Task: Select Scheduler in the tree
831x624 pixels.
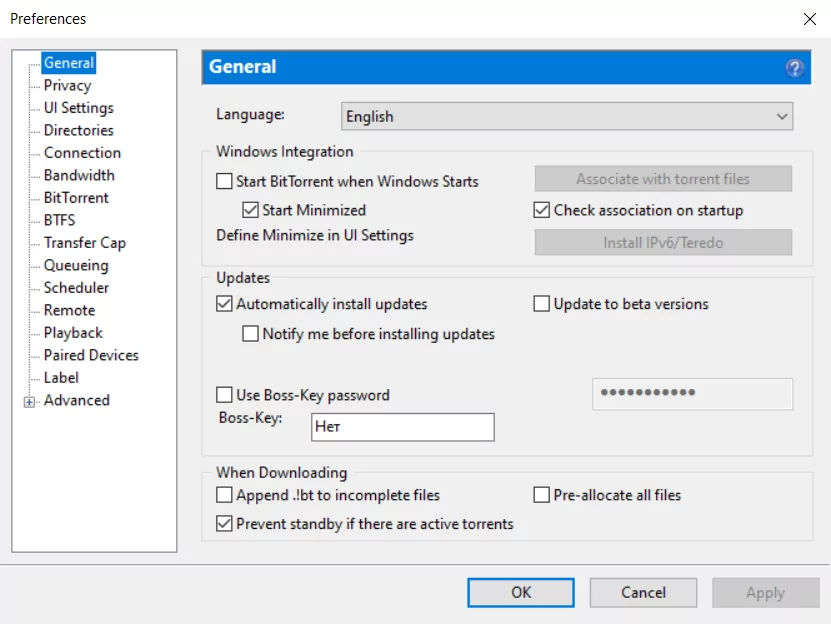Action: click(76, 287)
